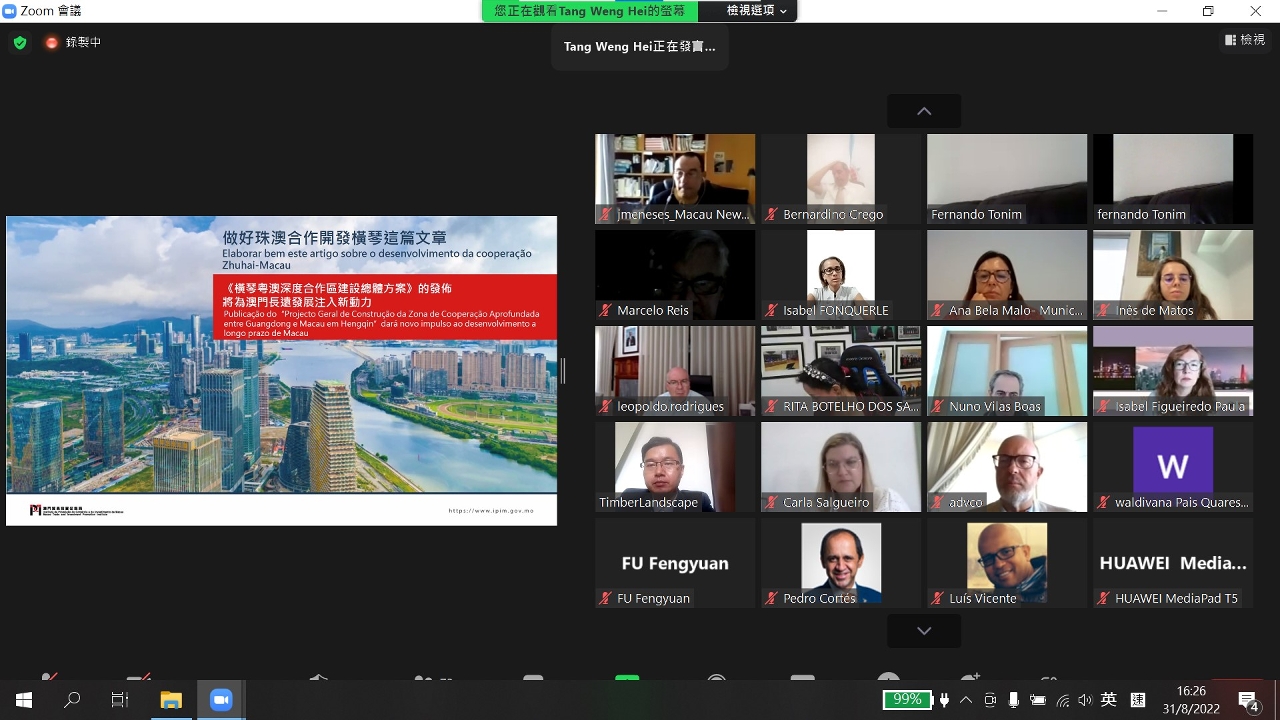Open the Windows notification center
The height and width of the screenshot is (720, 1280).
point(1248,700)
